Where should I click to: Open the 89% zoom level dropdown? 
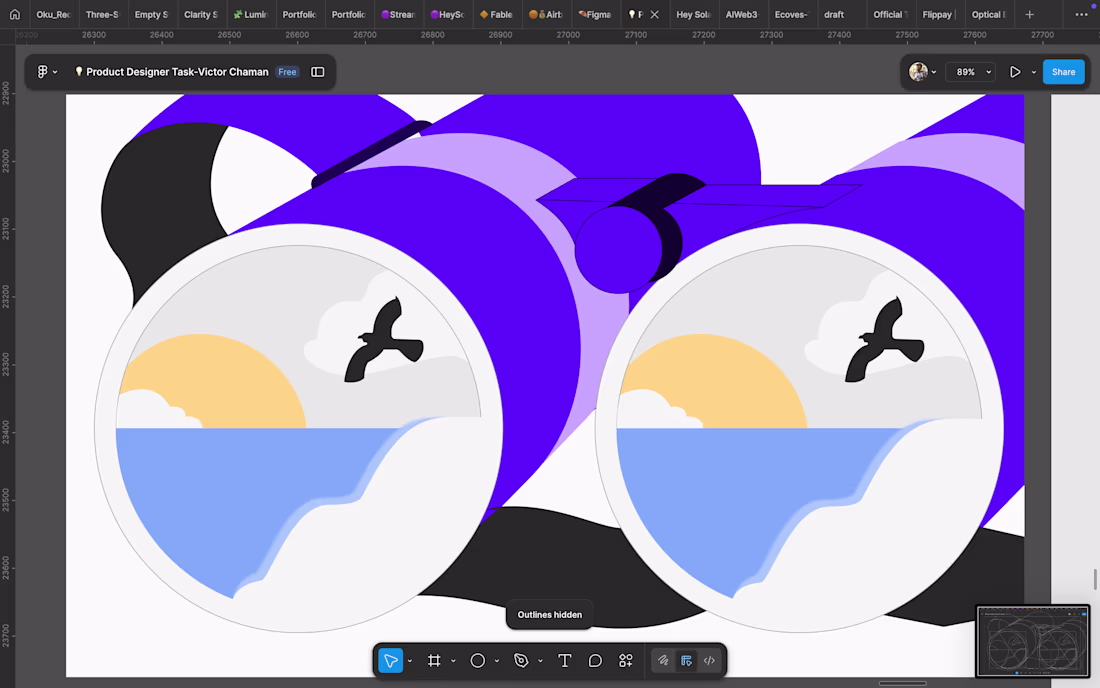(x=972, y=72)
